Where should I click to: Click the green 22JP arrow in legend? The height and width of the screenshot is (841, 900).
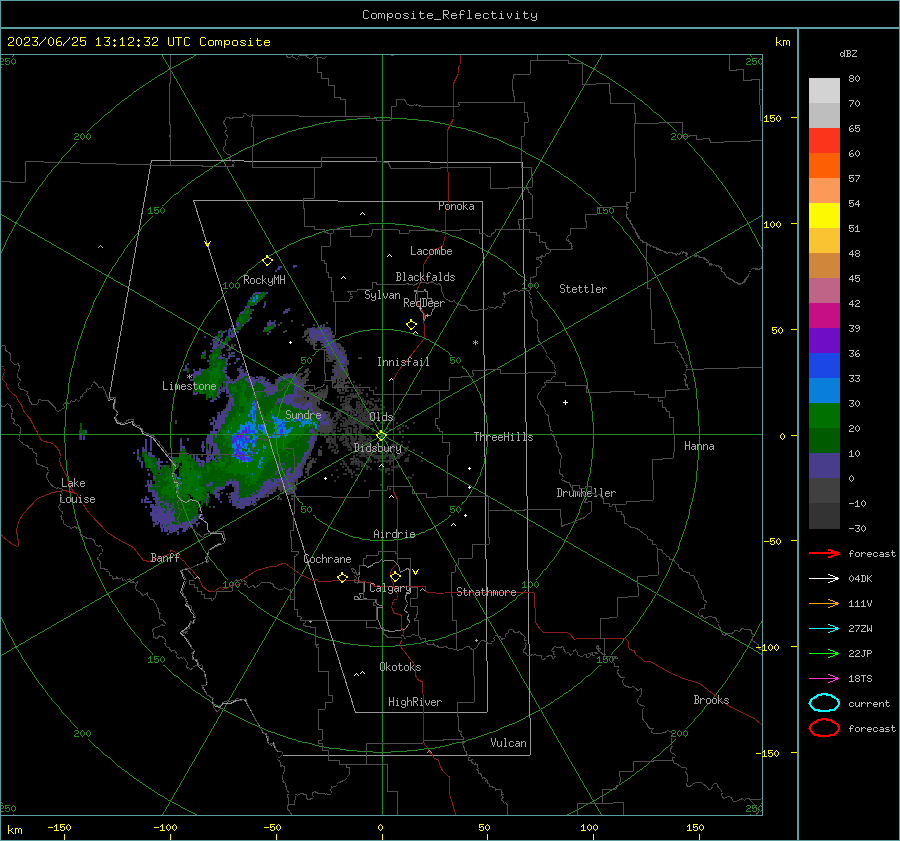click(824, 653)
